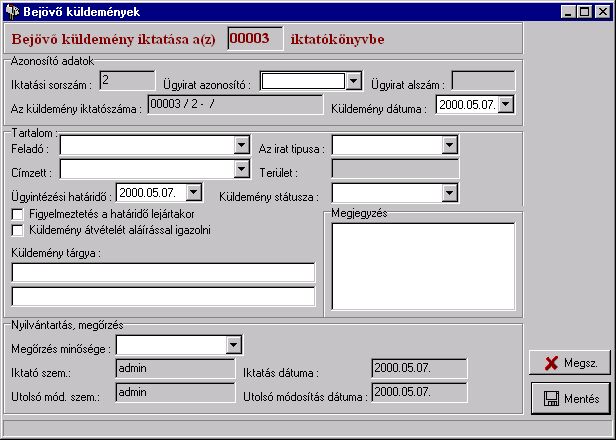
Task: Open the Feladó dropdown list
Action: [x=240, y=145]
